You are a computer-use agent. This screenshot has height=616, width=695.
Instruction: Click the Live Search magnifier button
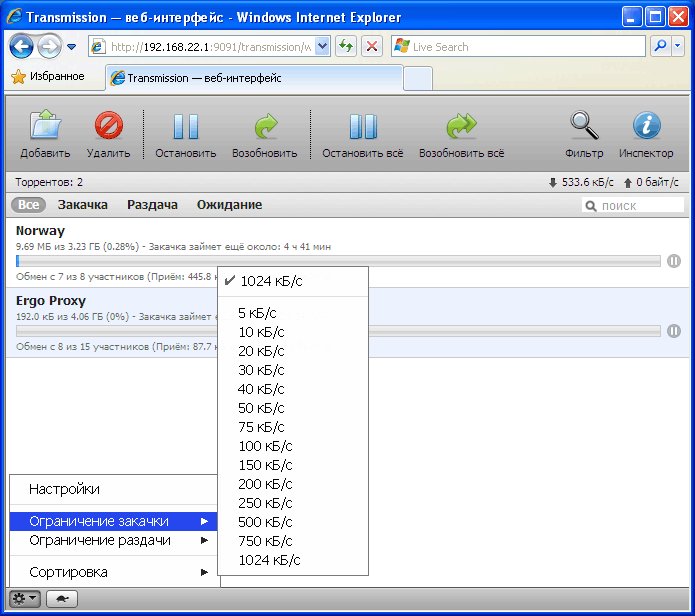pyautogui.click(x=660, y=46)
